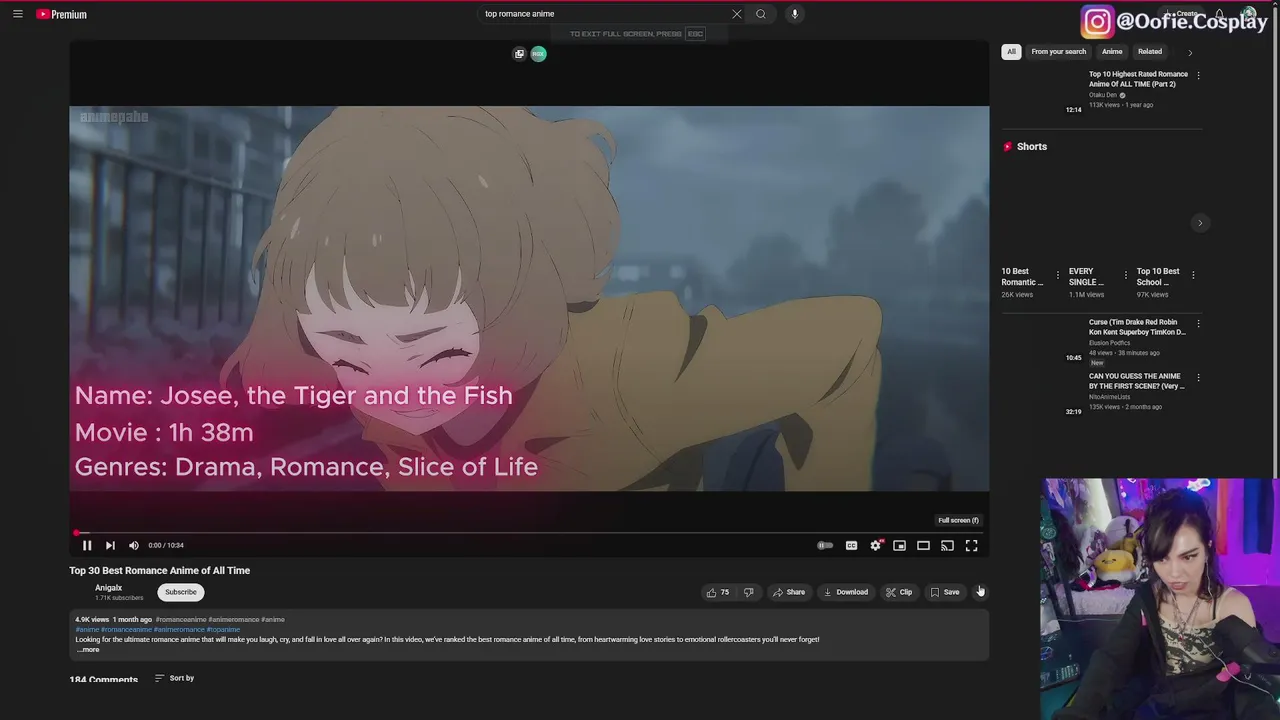Share this video
1280x720 pixels.
pyautogui.click(x=789, y=592)
